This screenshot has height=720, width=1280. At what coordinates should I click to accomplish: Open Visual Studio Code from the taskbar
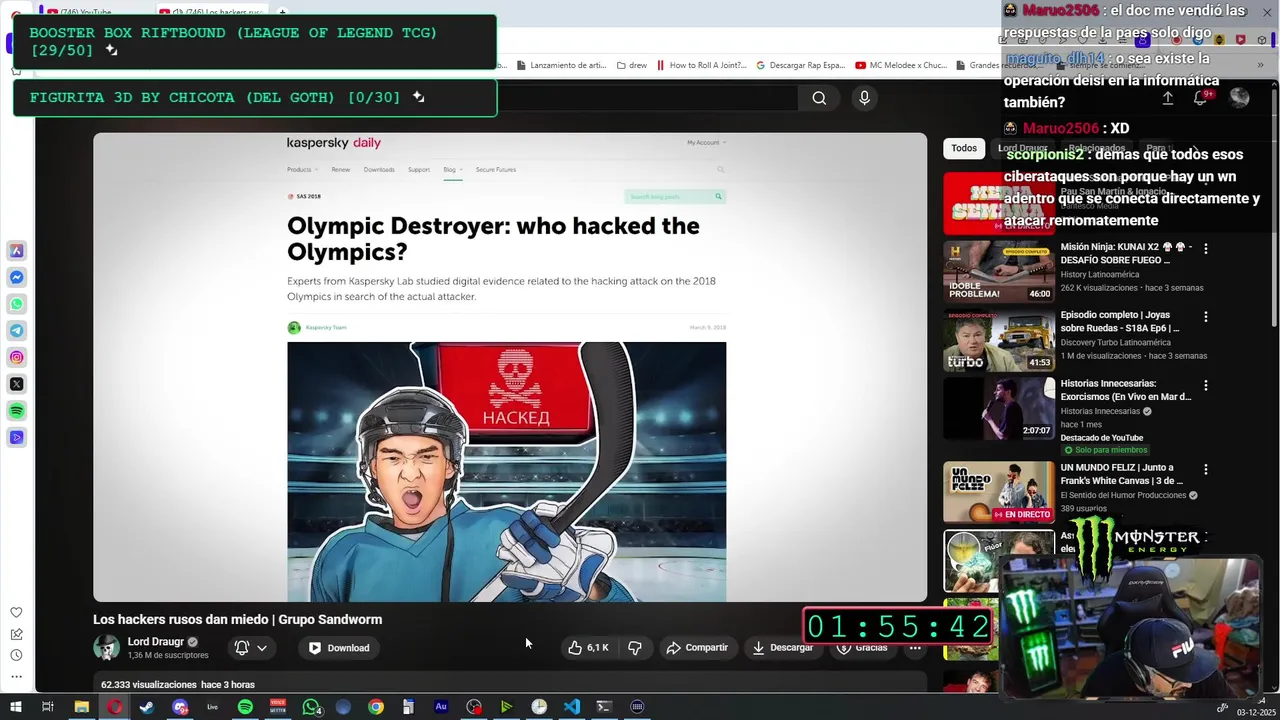point(571,707)
